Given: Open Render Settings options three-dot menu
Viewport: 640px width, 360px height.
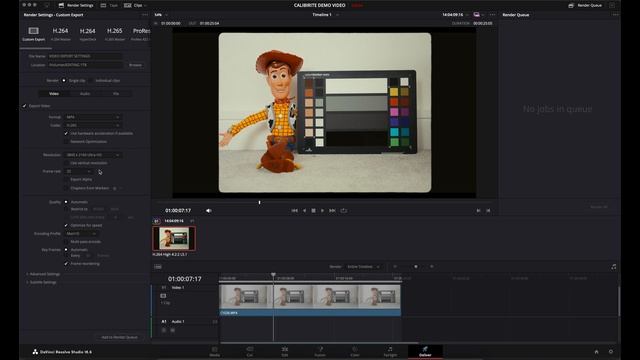Looking at the screenshot, I should coord(145,15).
